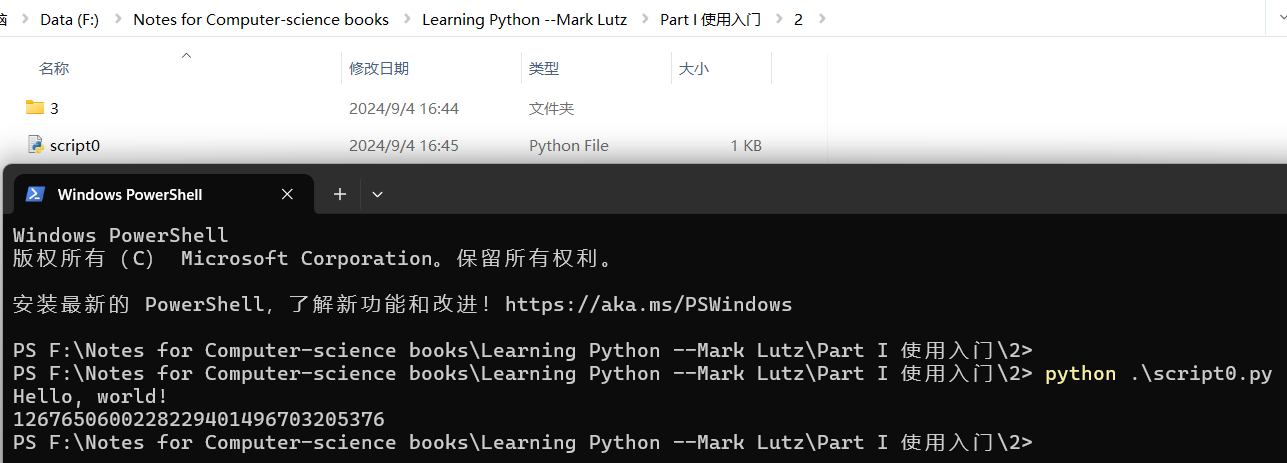Expand chevron after Learning Python --Mark Lutz

point(643,19)
